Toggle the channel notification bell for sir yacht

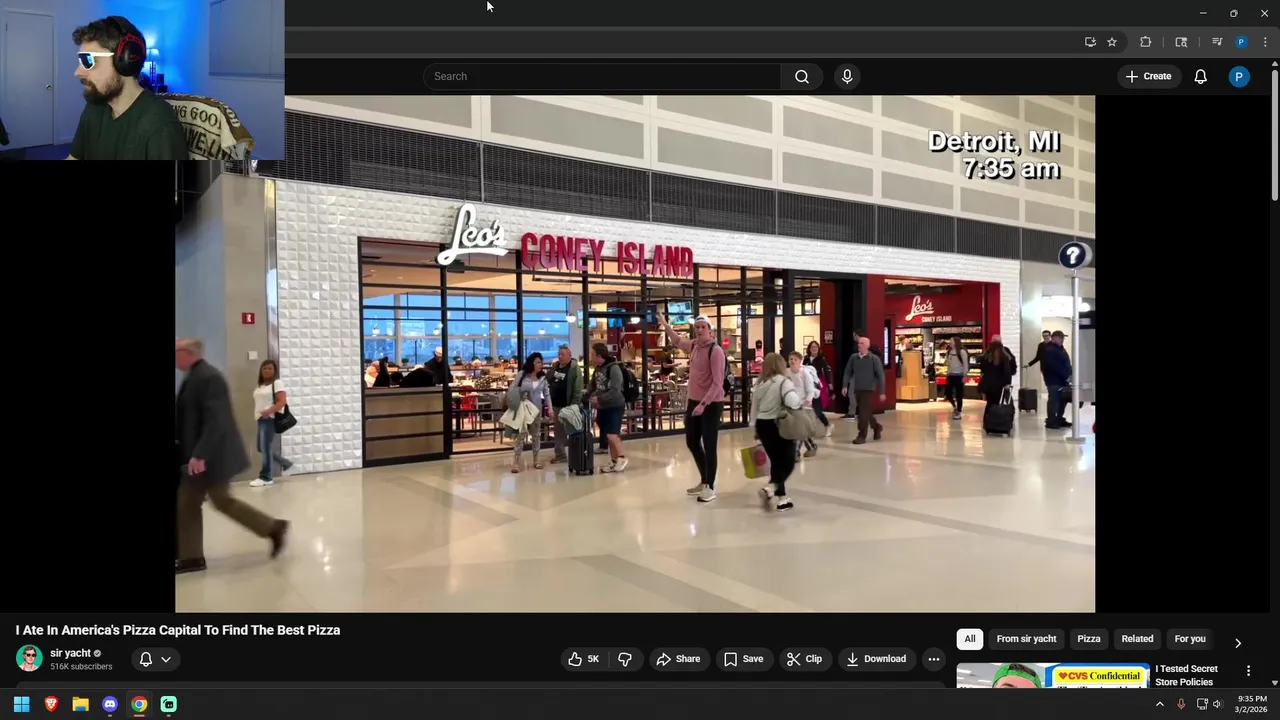(x=146, y=659)
